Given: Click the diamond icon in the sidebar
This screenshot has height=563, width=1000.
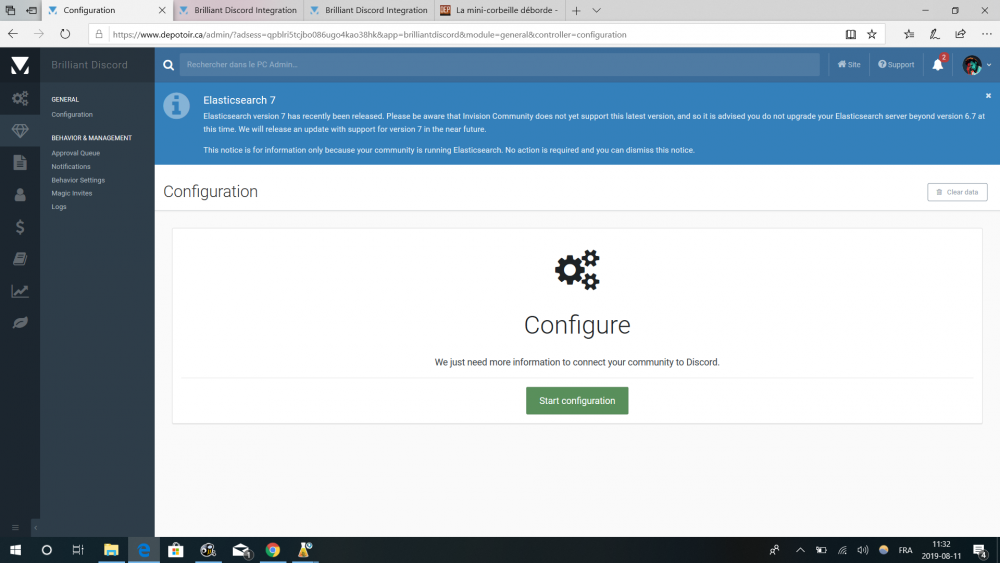Looking at the screenshot, I should pos(20,131).
